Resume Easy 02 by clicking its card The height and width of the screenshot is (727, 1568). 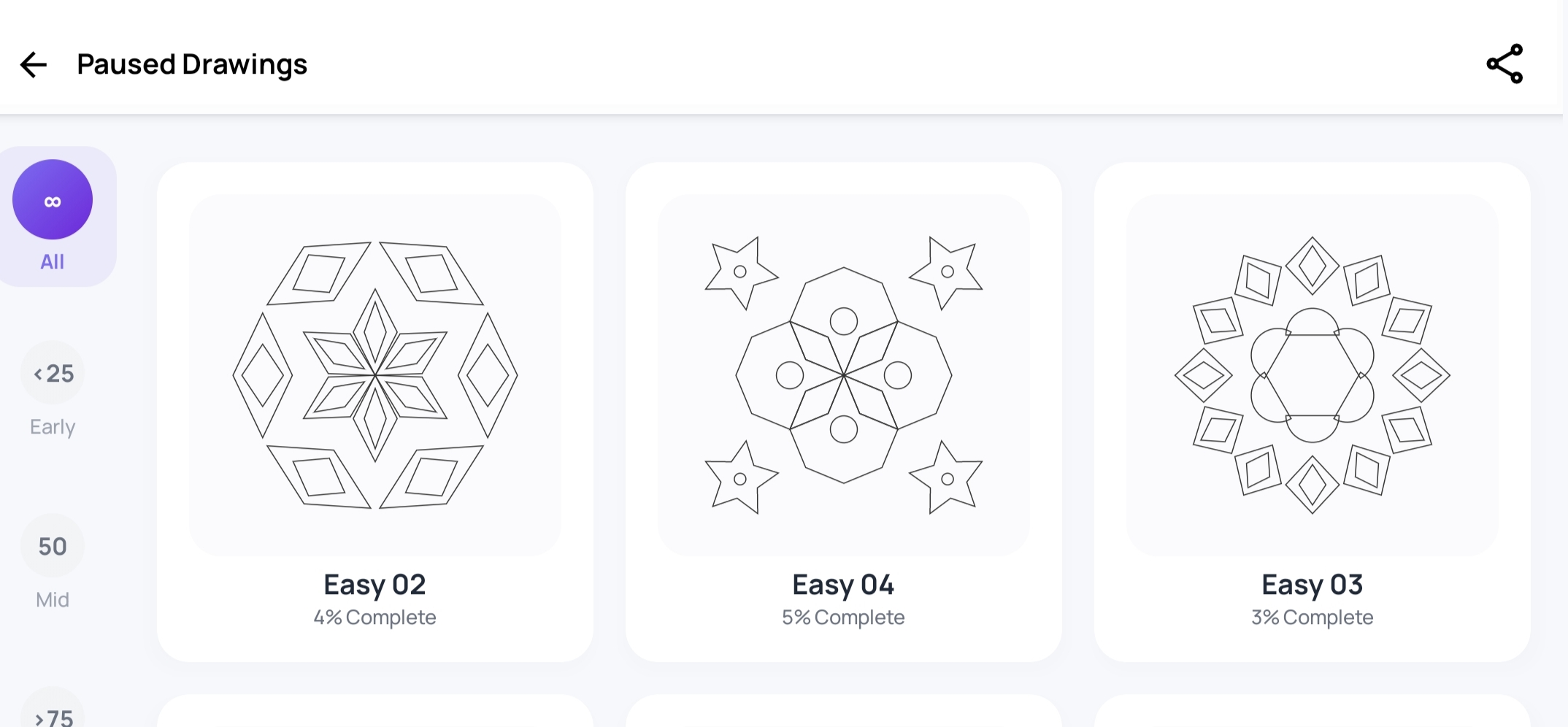[375, 409]
